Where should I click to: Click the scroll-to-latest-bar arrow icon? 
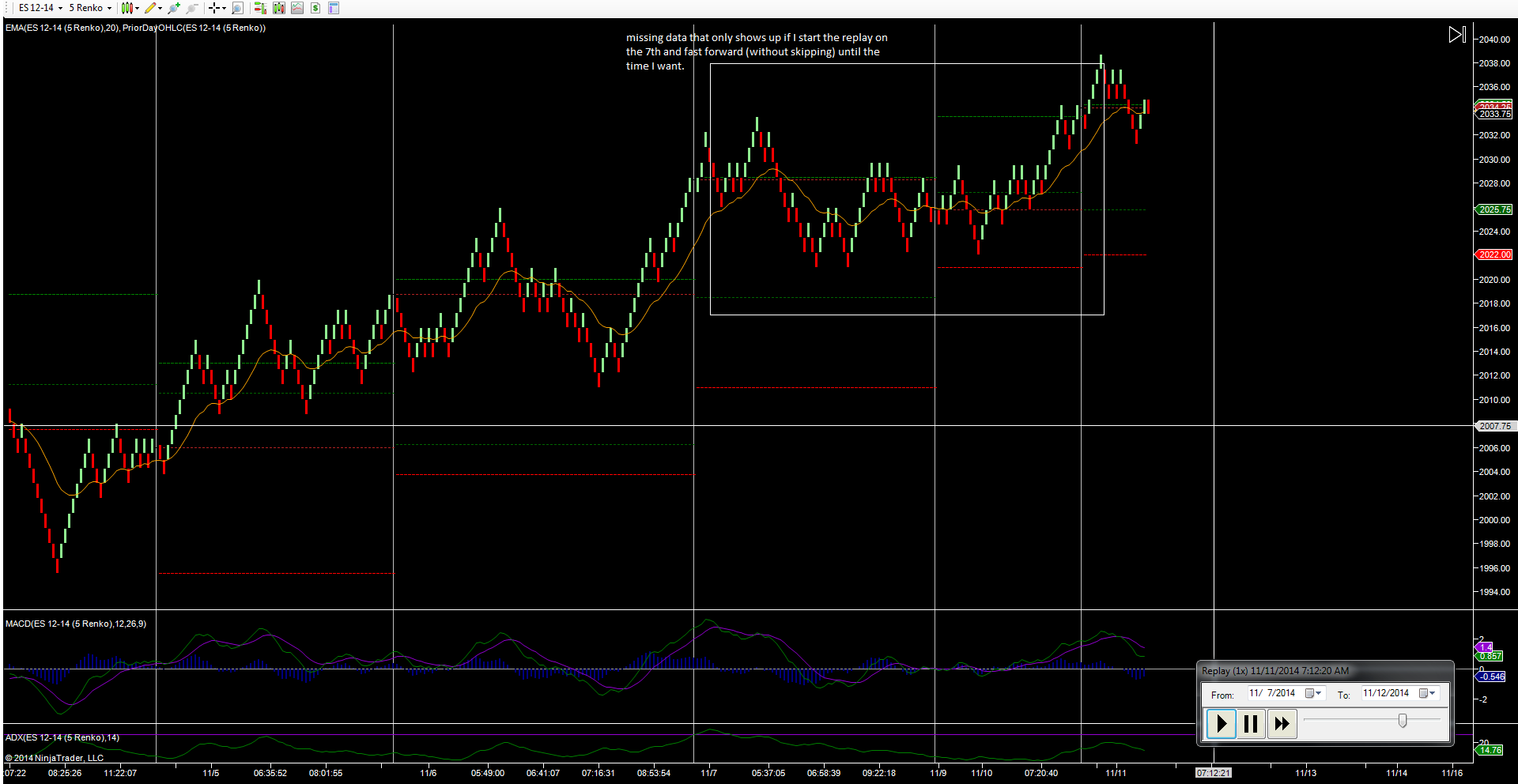coord(1457,35)
